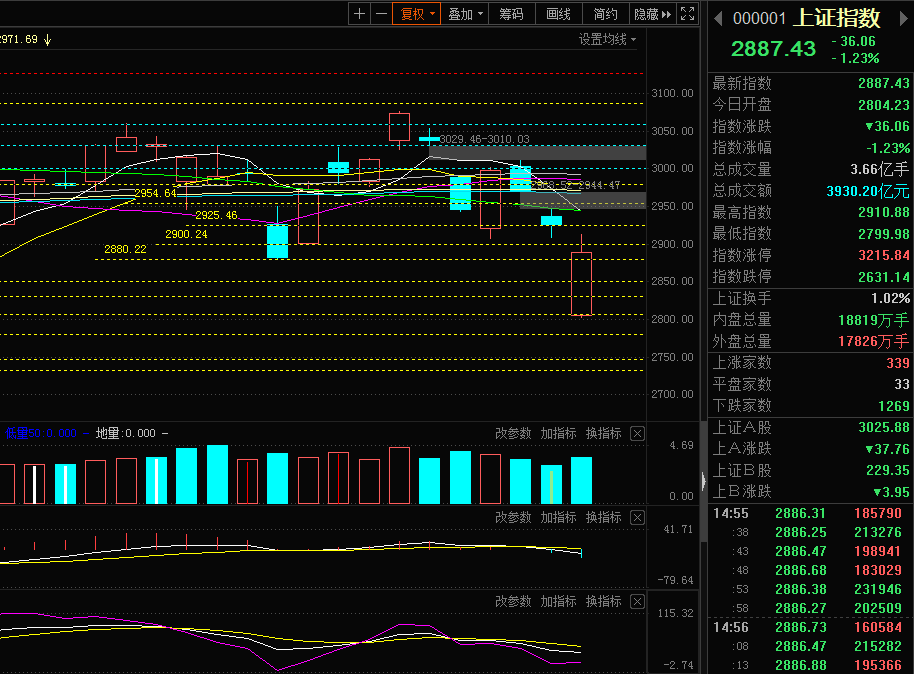Click the latest red candlestick
The width and height of the screenshot is (914, 674).
581,284
